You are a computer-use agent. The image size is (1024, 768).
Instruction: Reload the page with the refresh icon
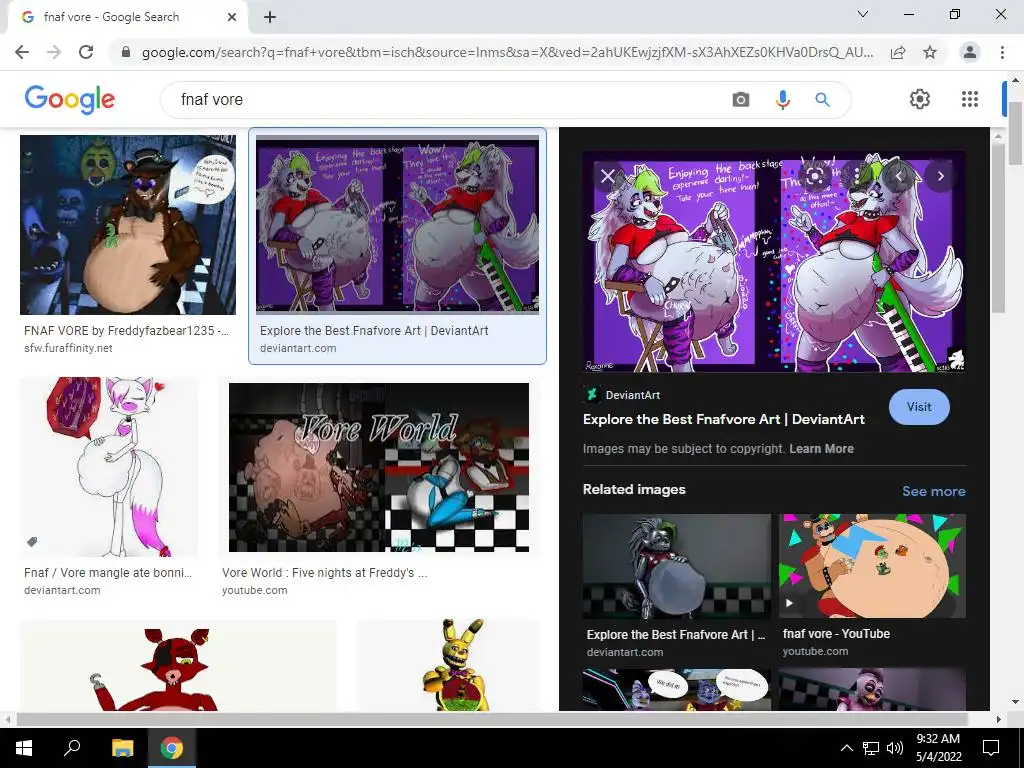(86, 52)
